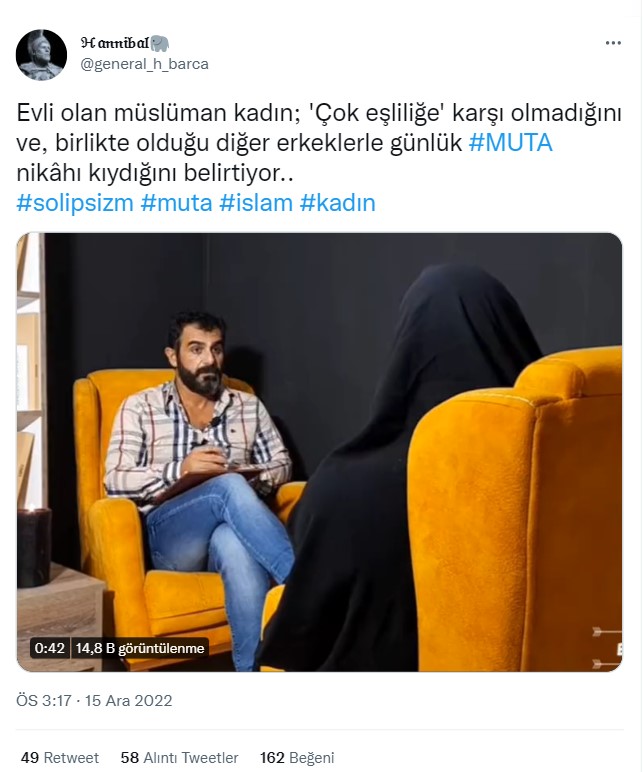Play the embedded interview video

(319, 452)
